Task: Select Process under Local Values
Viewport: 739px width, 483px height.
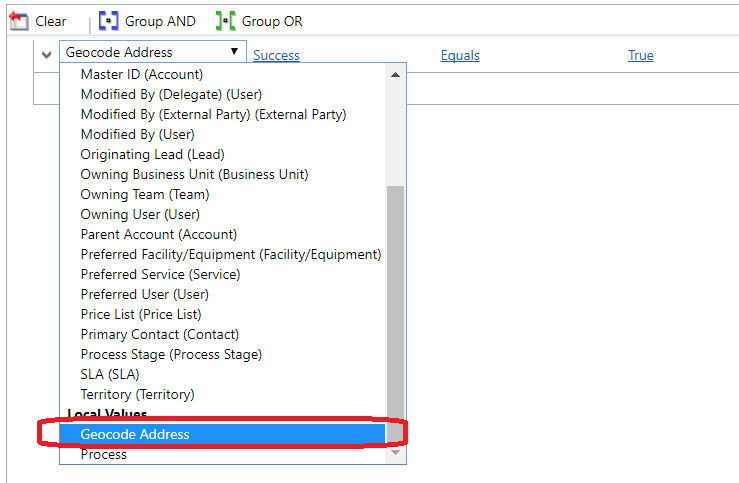Action: (x=104, y=454)
